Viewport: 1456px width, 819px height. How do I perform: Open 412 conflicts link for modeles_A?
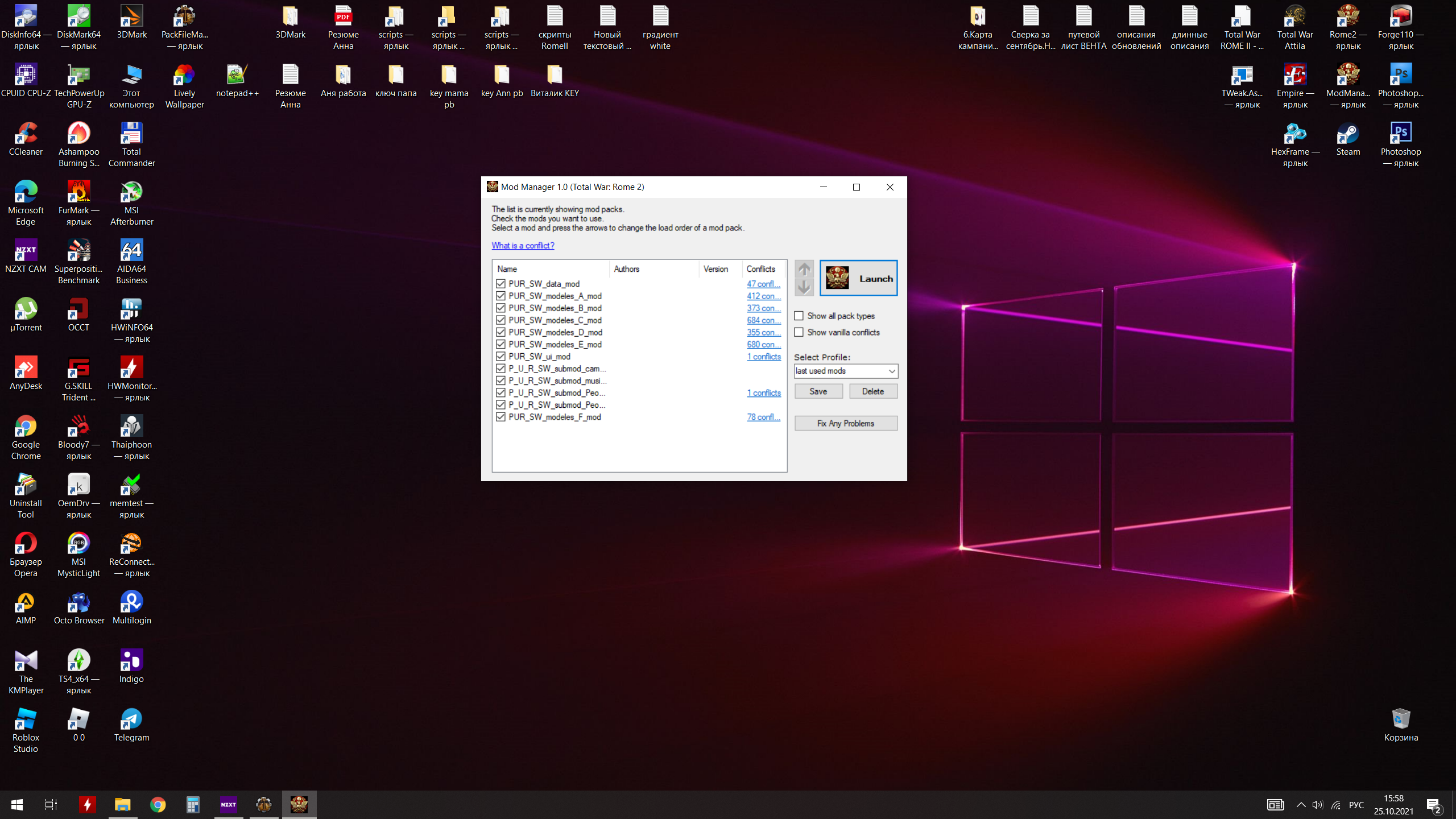click(763, 296)
